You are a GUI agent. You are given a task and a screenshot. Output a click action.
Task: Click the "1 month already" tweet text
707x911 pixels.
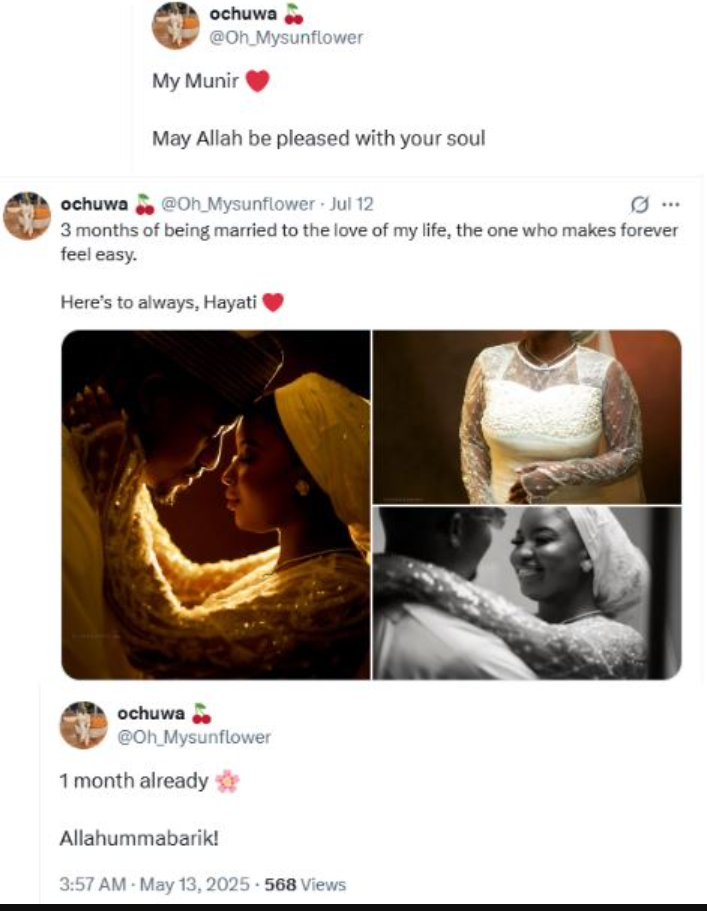coord(134,782)
